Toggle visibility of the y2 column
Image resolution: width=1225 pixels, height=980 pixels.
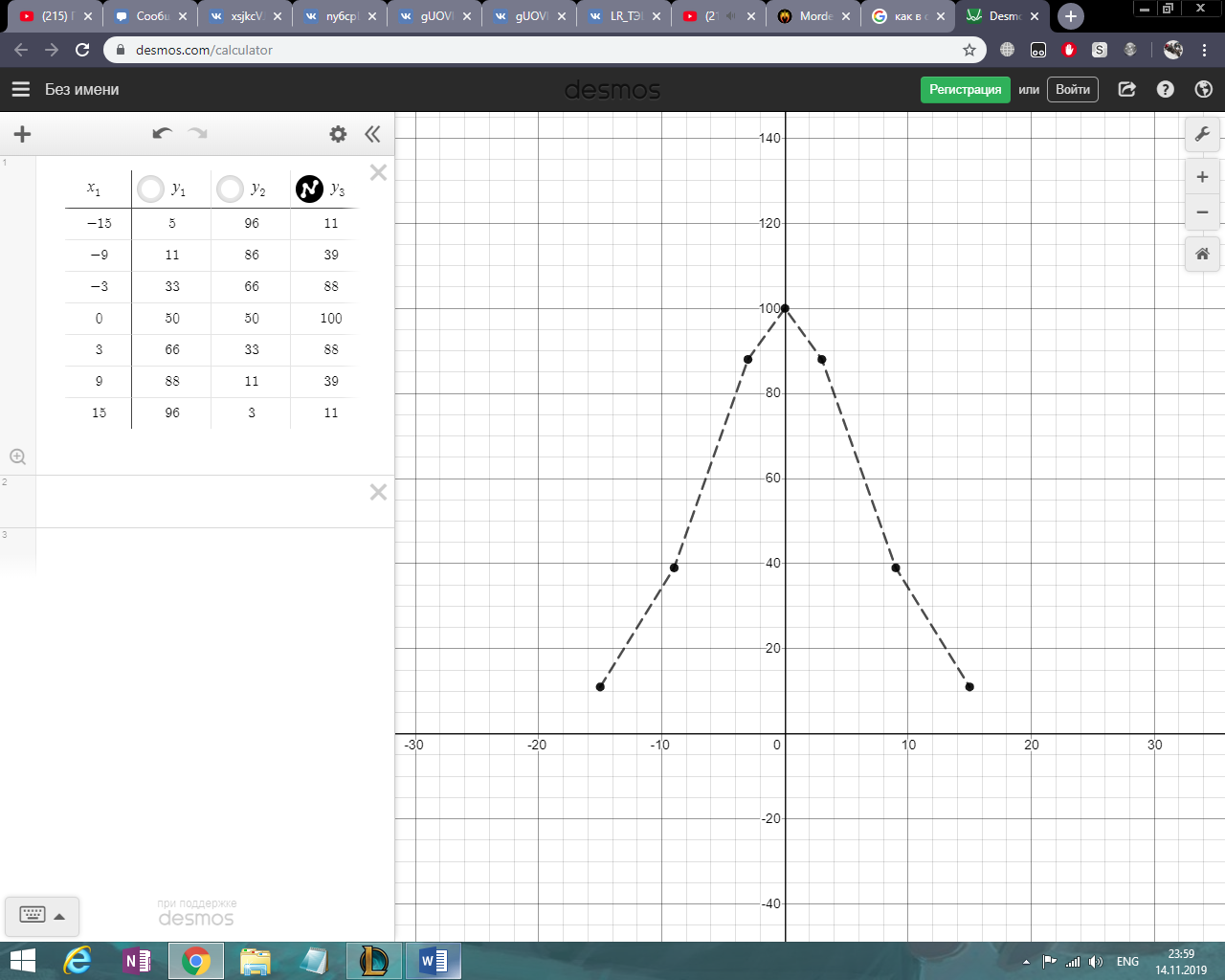pyautogui.click(x=230, y=189)
